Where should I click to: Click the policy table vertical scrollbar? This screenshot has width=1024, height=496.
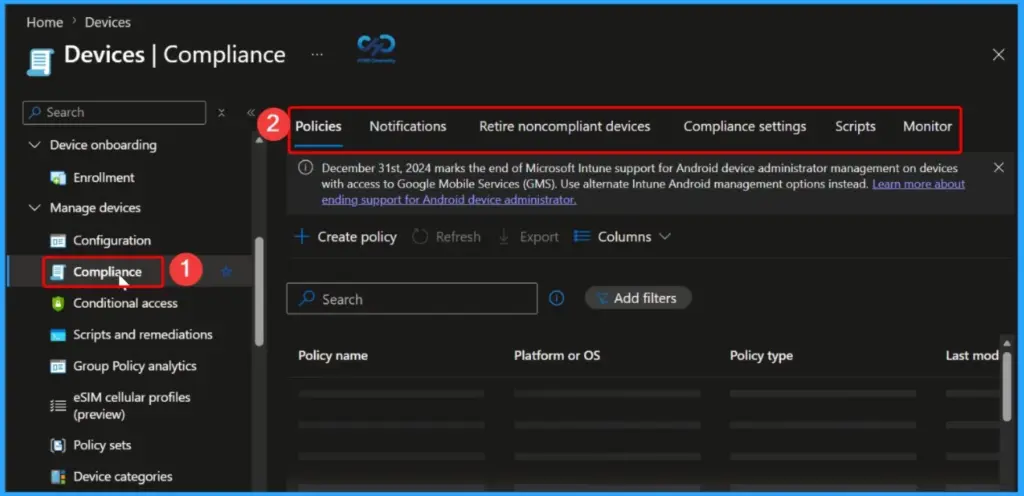[1006, 385]
